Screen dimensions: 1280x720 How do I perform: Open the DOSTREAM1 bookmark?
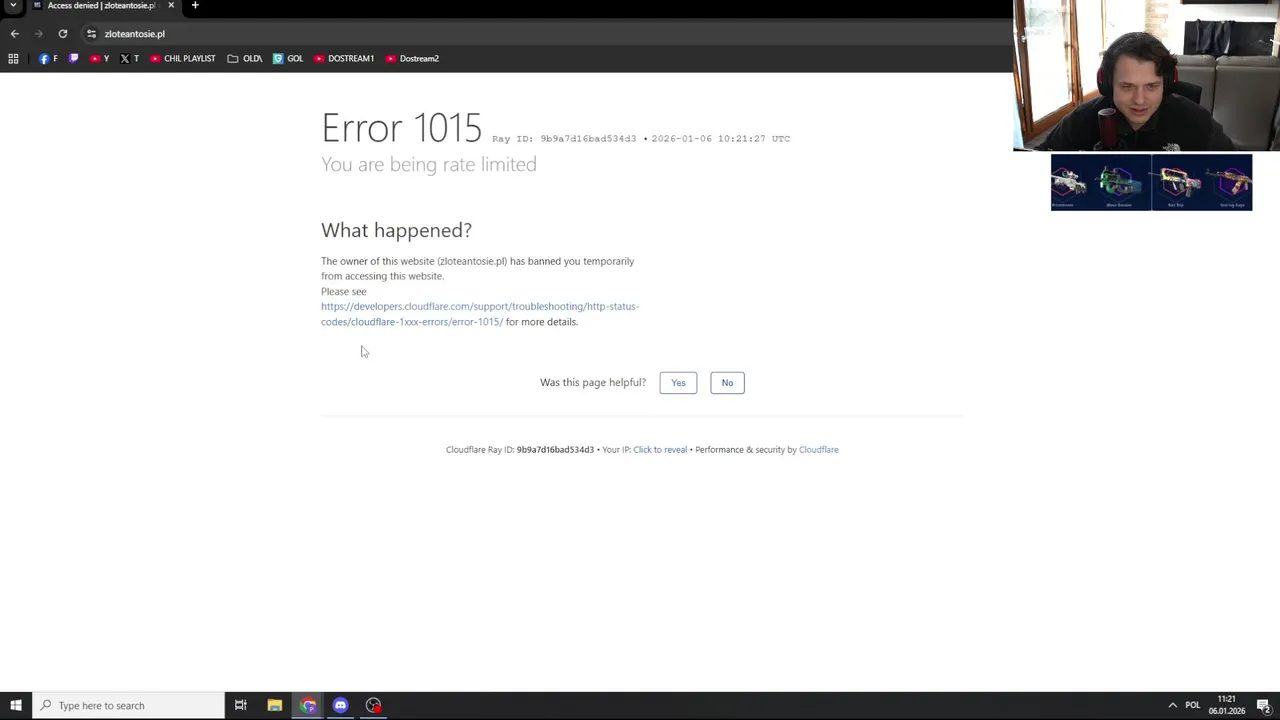coord(344,59)
